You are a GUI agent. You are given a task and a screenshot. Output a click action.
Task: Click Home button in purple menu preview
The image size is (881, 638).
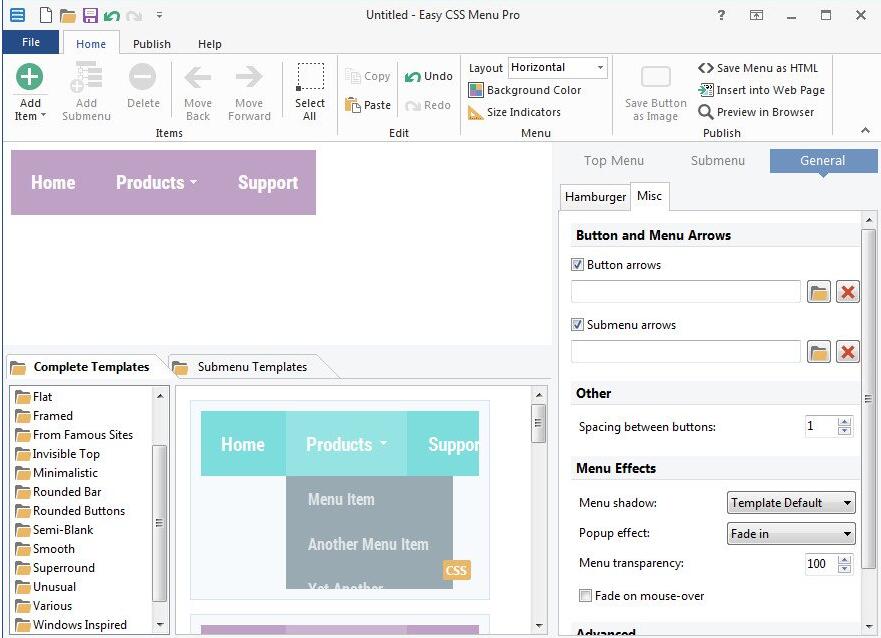tap(53, 183)
